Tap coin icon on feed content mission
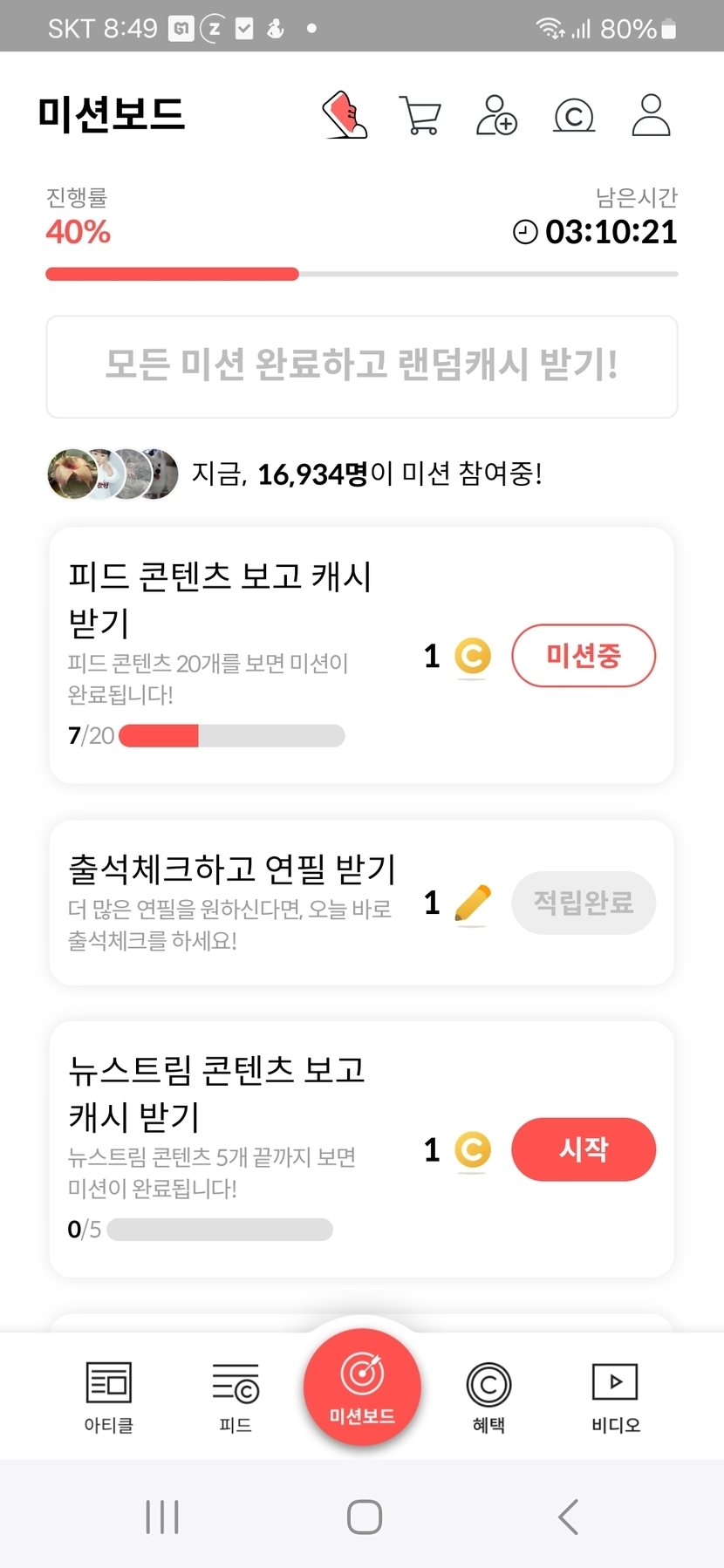 point(473,657)
